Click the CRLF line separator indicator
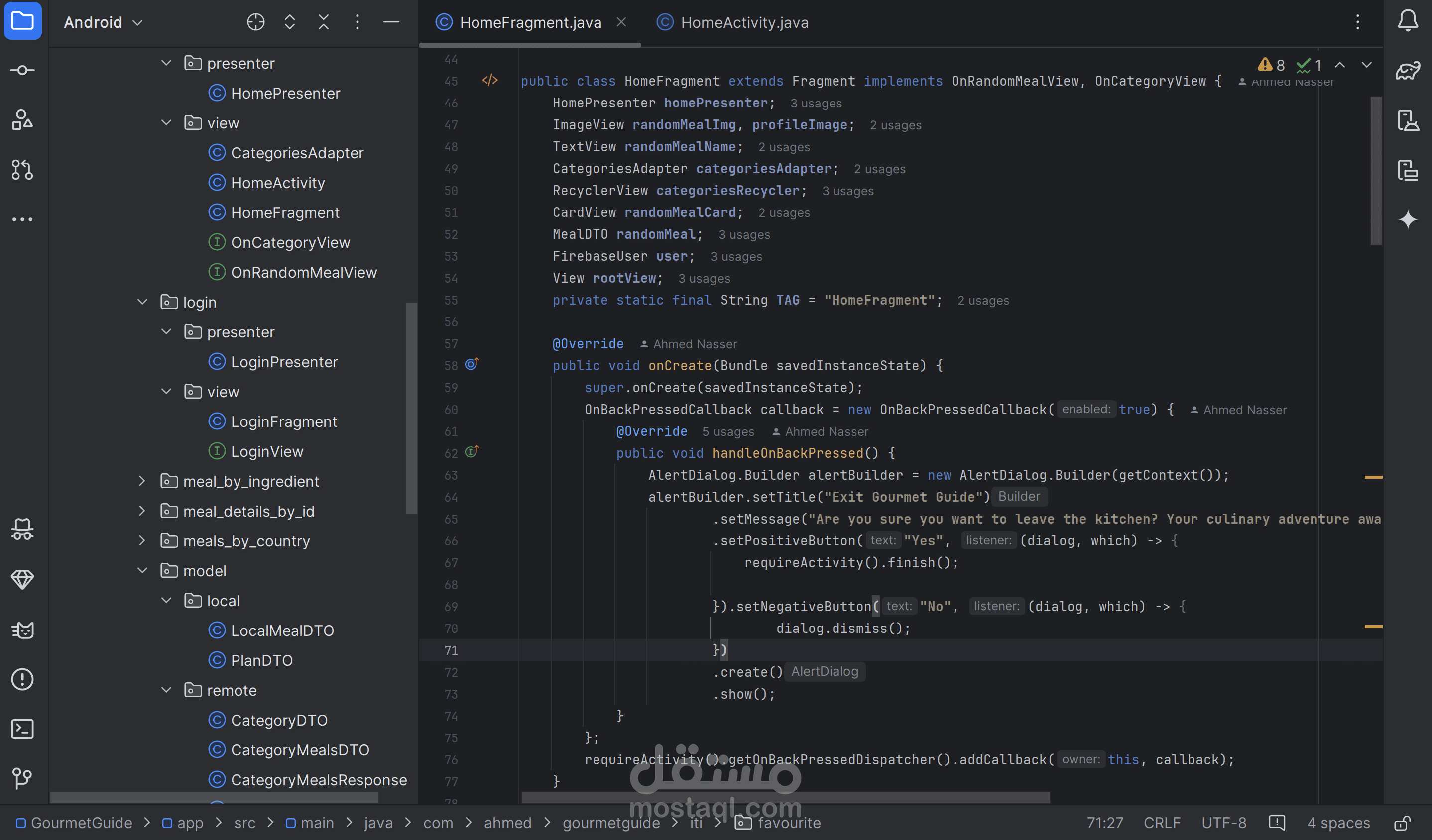Screen dimensions: 1432x840 [1162, 823]
